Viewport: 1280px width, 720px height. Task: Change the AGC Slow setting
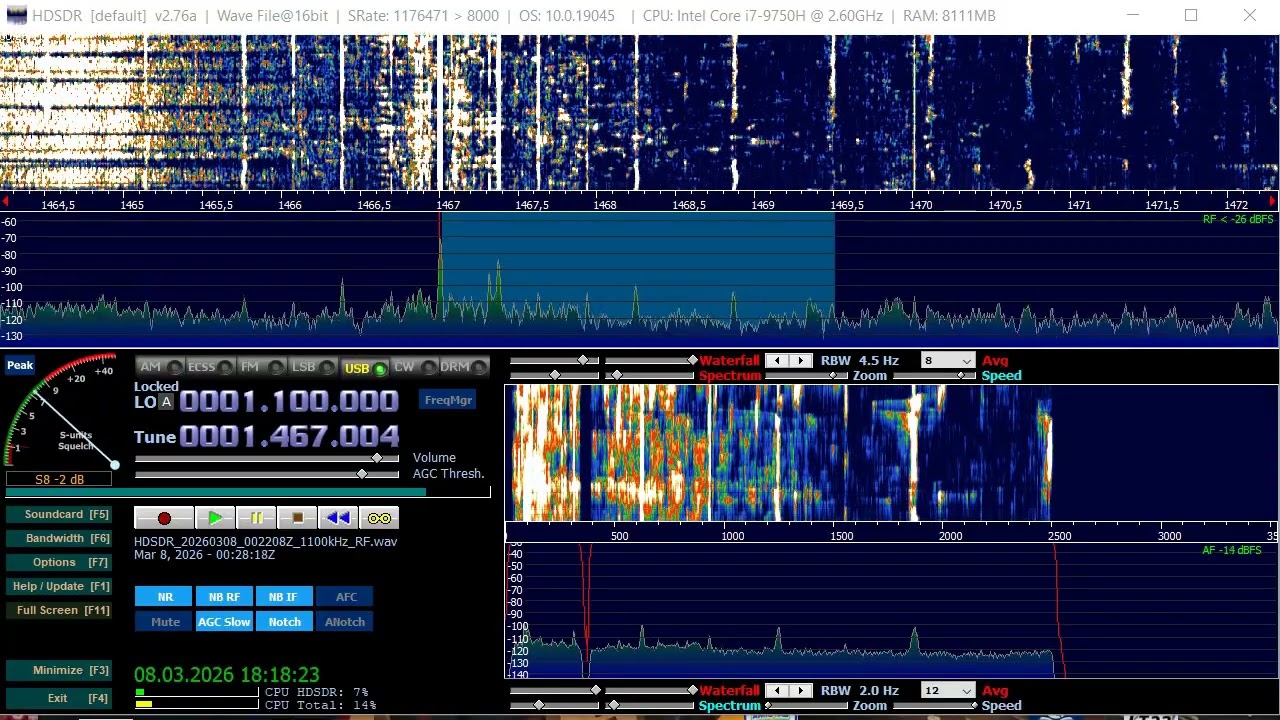pos(224,622)
